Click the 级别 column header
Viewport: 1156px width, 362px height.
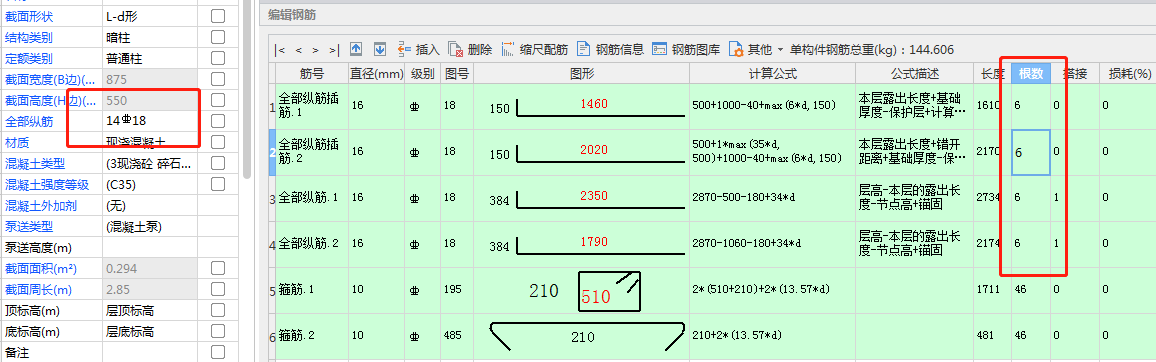click(x=422, y=74)
